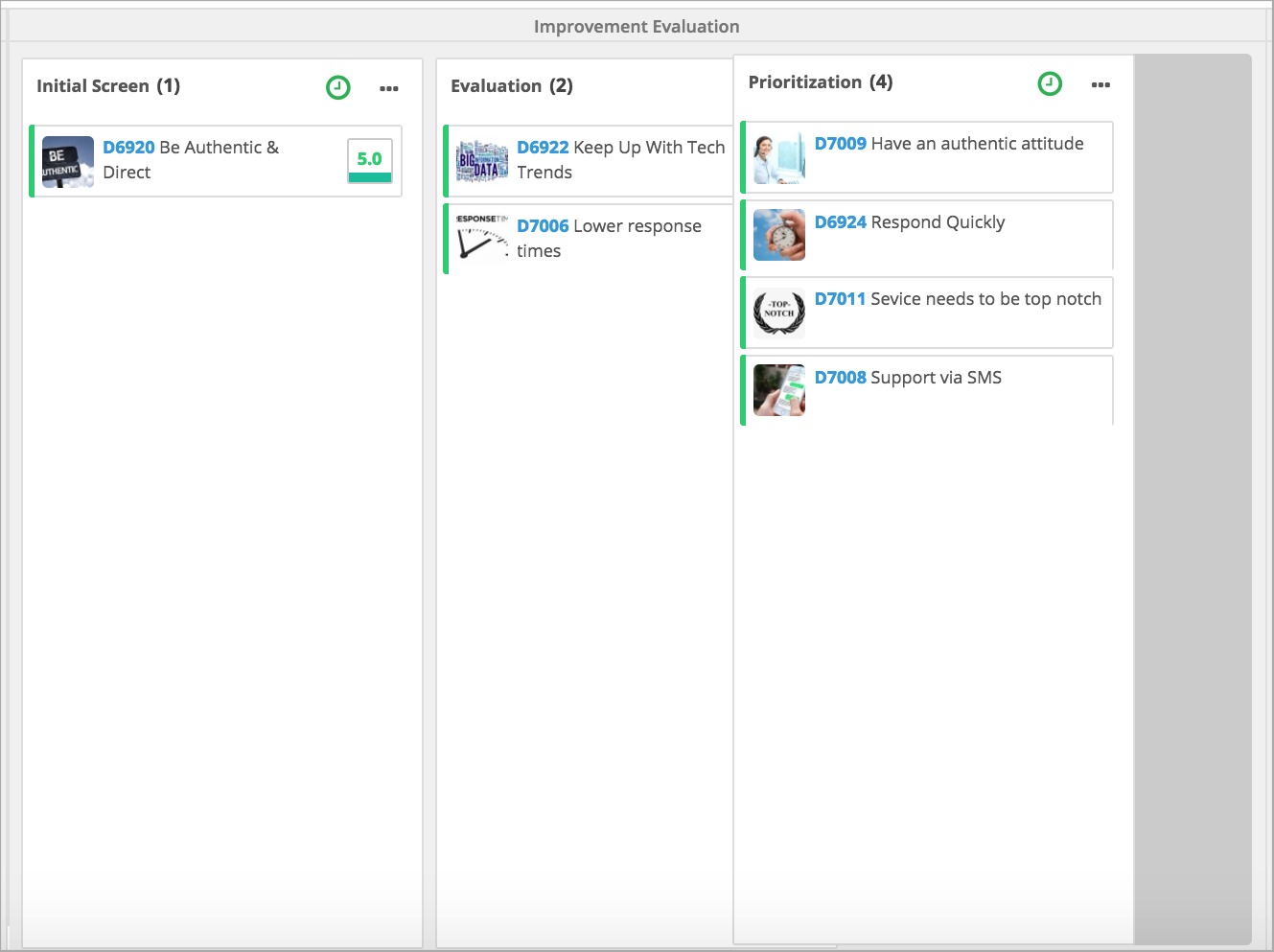Click the 'Support via SMS' card text
The height and width of the screenshot is (952, 1274).
point(936,378)
